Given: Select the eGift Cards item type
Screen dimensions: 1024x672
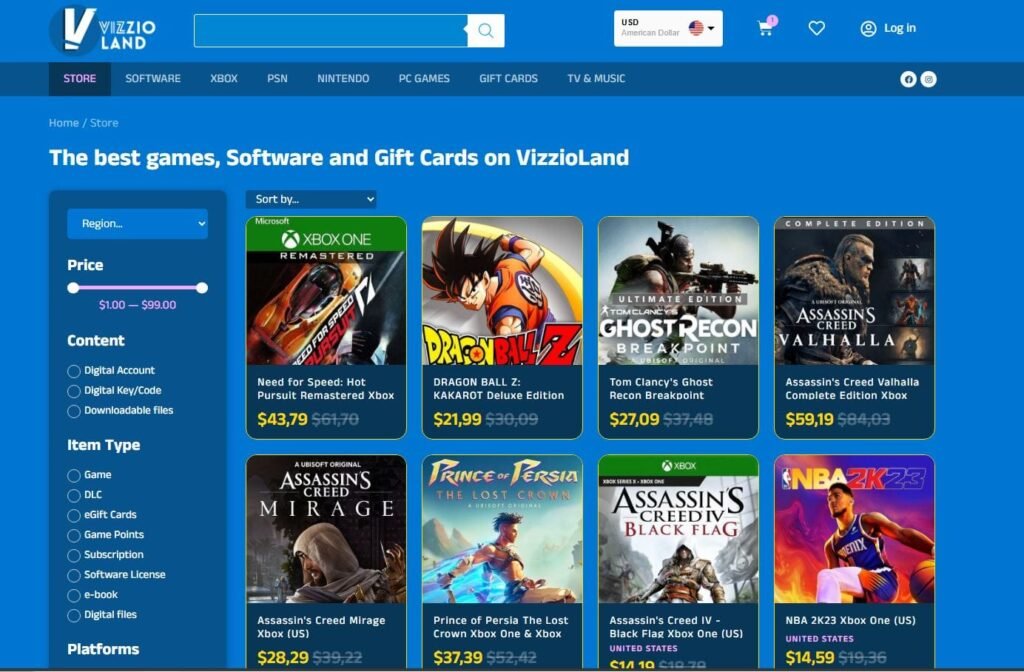Looking at the screenshot, I should 74,516.
